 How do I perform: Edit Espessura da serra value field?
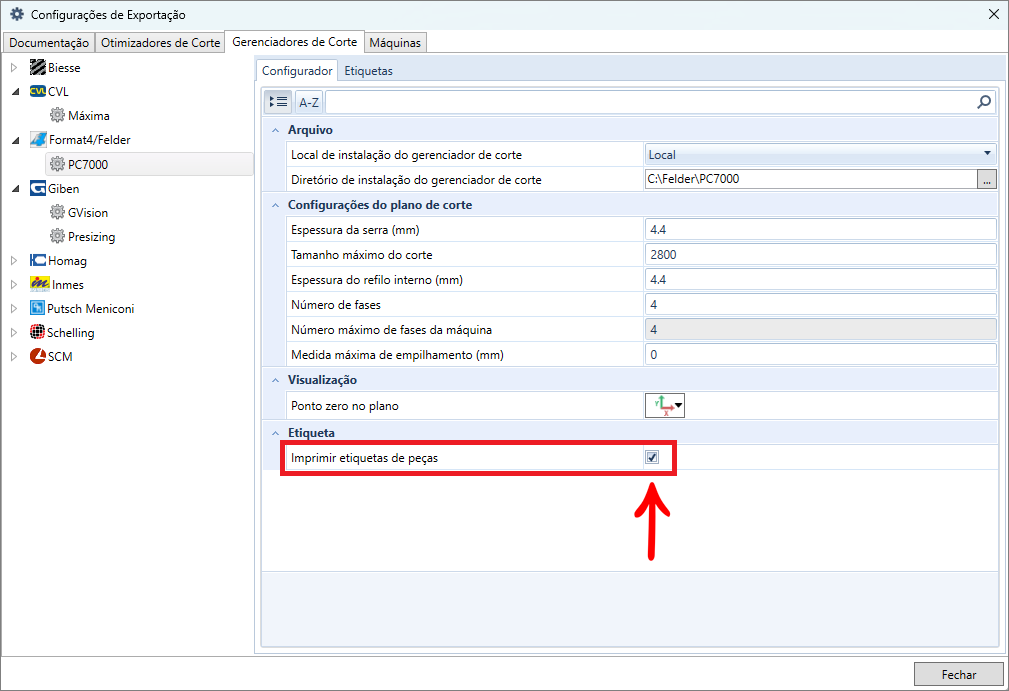coord(820,230)
